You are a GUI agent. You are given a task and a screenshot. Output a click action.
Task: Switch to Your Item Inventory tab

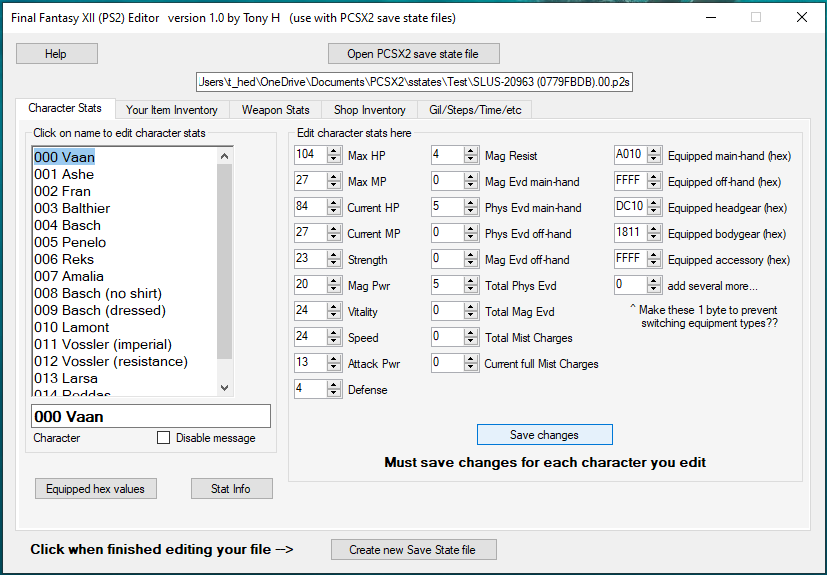pyautogui.click(x=171, y=109)
